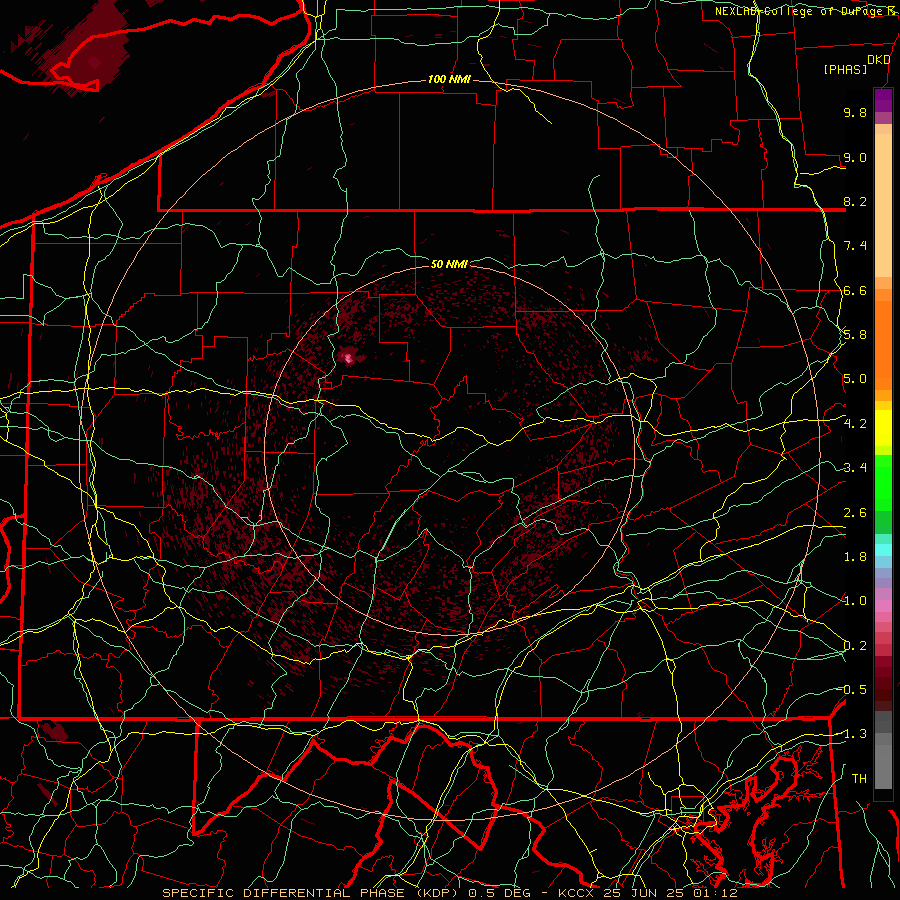Click the 3.4 scale value
This screenshot has height=900, width=900.
tap(855, 468)
